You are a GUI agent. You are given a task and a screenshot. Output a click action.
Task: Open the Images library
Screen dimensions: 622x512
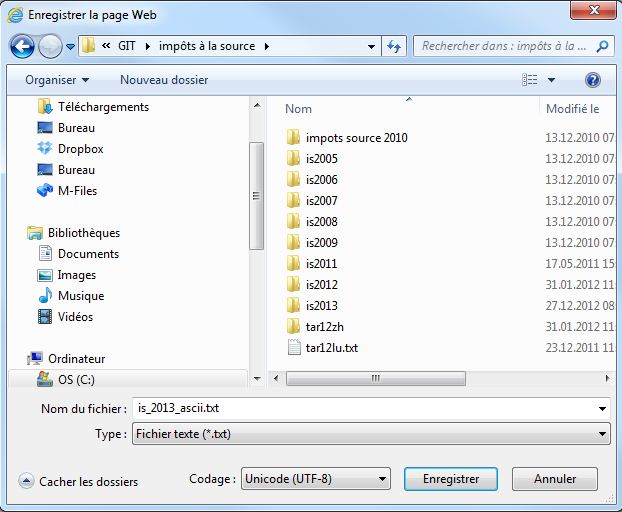point(77,275)
